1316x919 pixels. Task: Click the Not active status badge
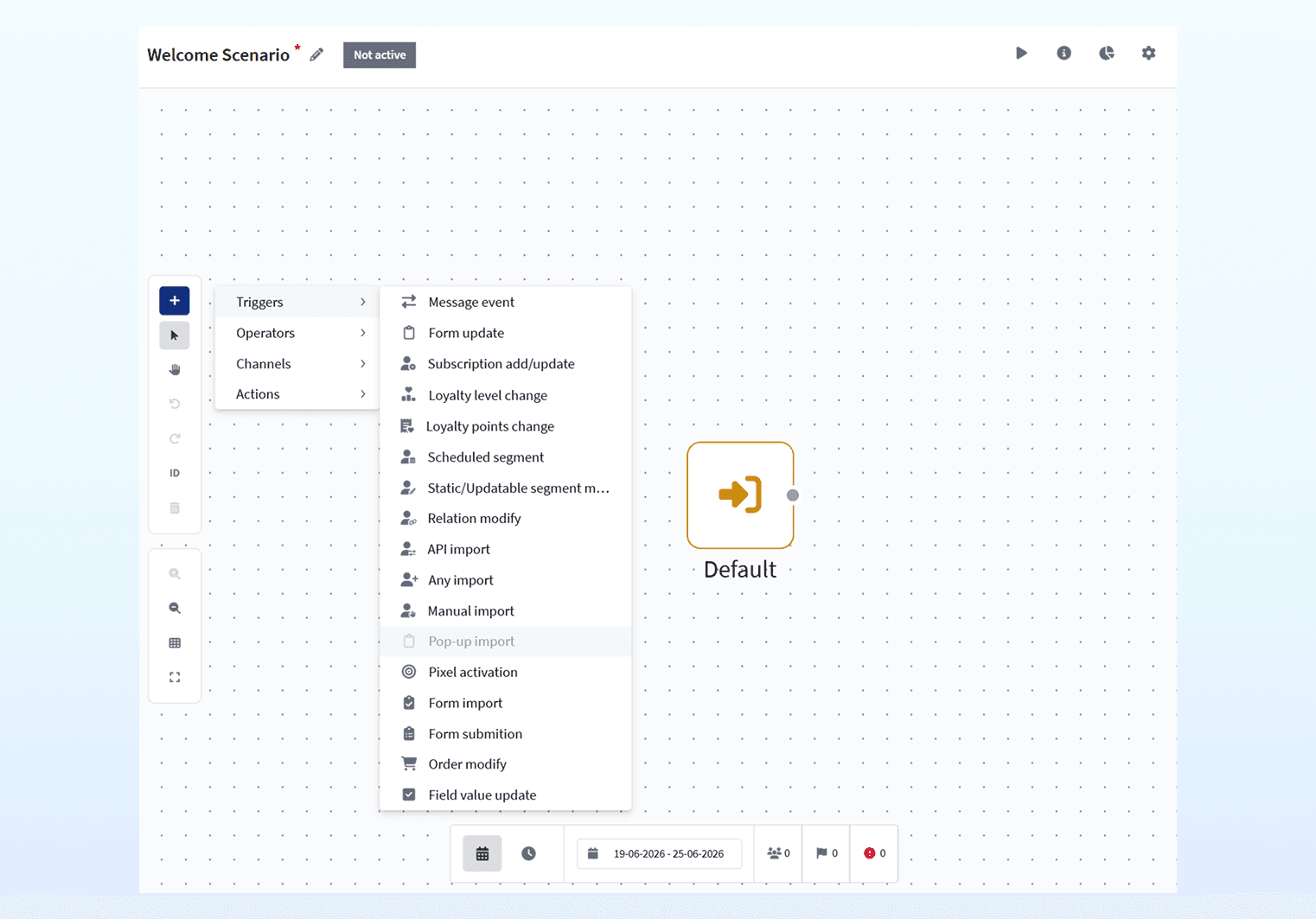tap(380, 55)
